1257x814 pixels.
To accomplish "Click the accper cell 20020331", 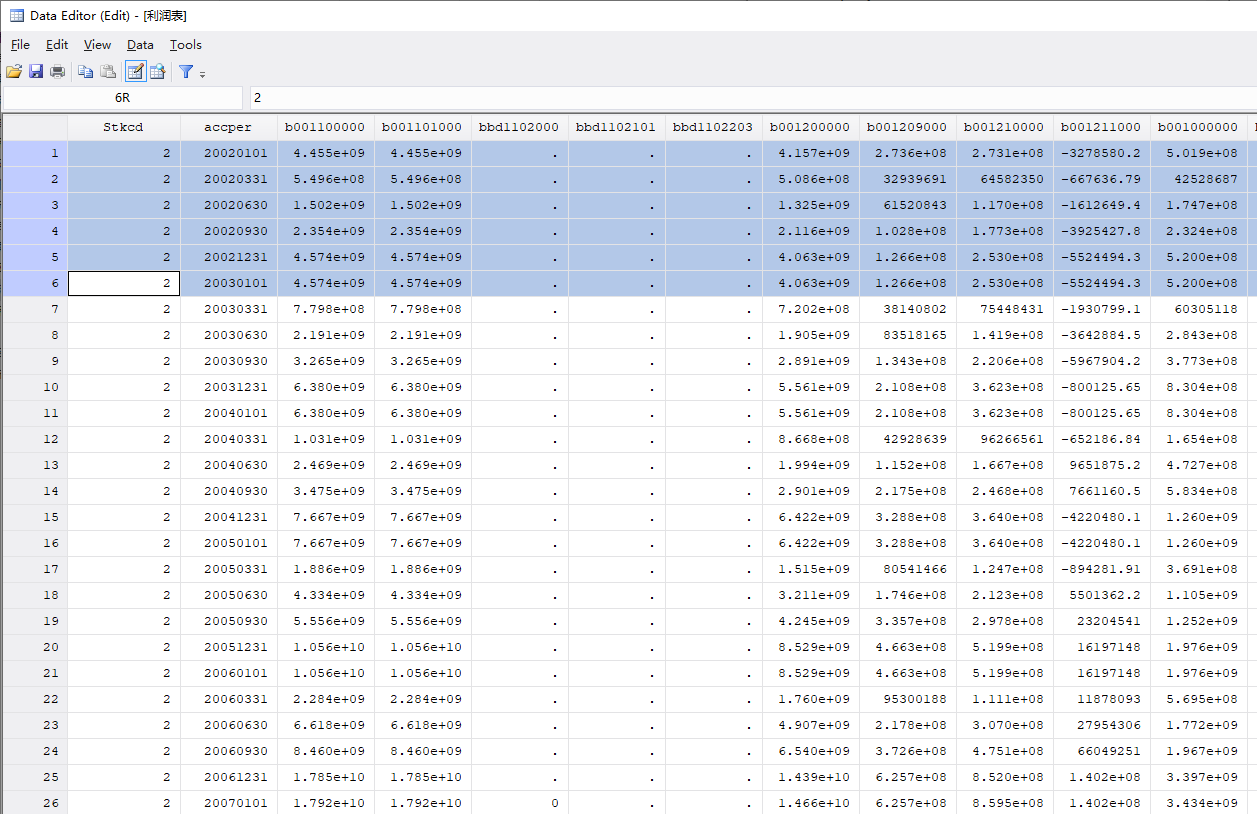I will point(228,179).
